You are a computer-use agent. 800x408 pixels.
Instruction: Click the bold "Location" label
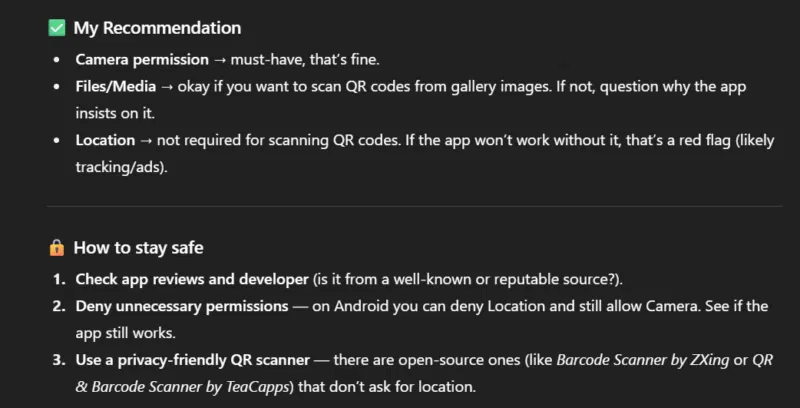pyautogui.click(x=105, y=139)
